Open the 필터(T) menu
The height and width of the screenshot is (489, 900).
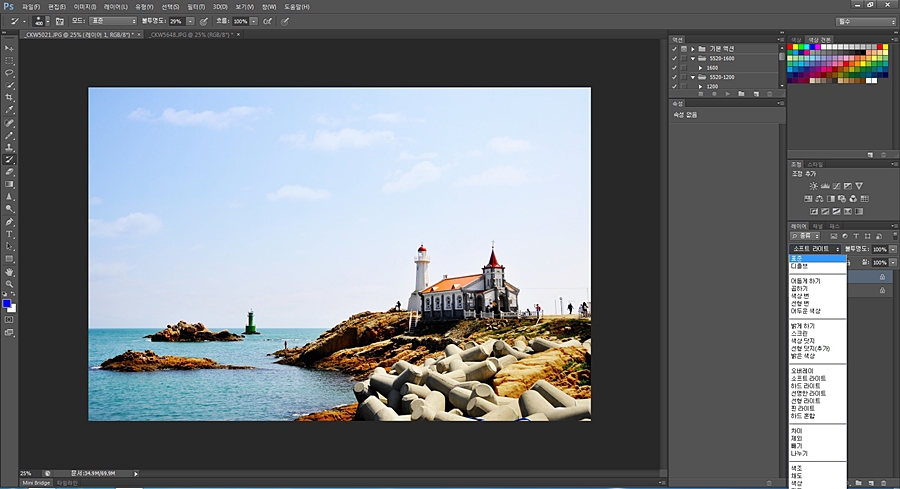click(196, 7)
